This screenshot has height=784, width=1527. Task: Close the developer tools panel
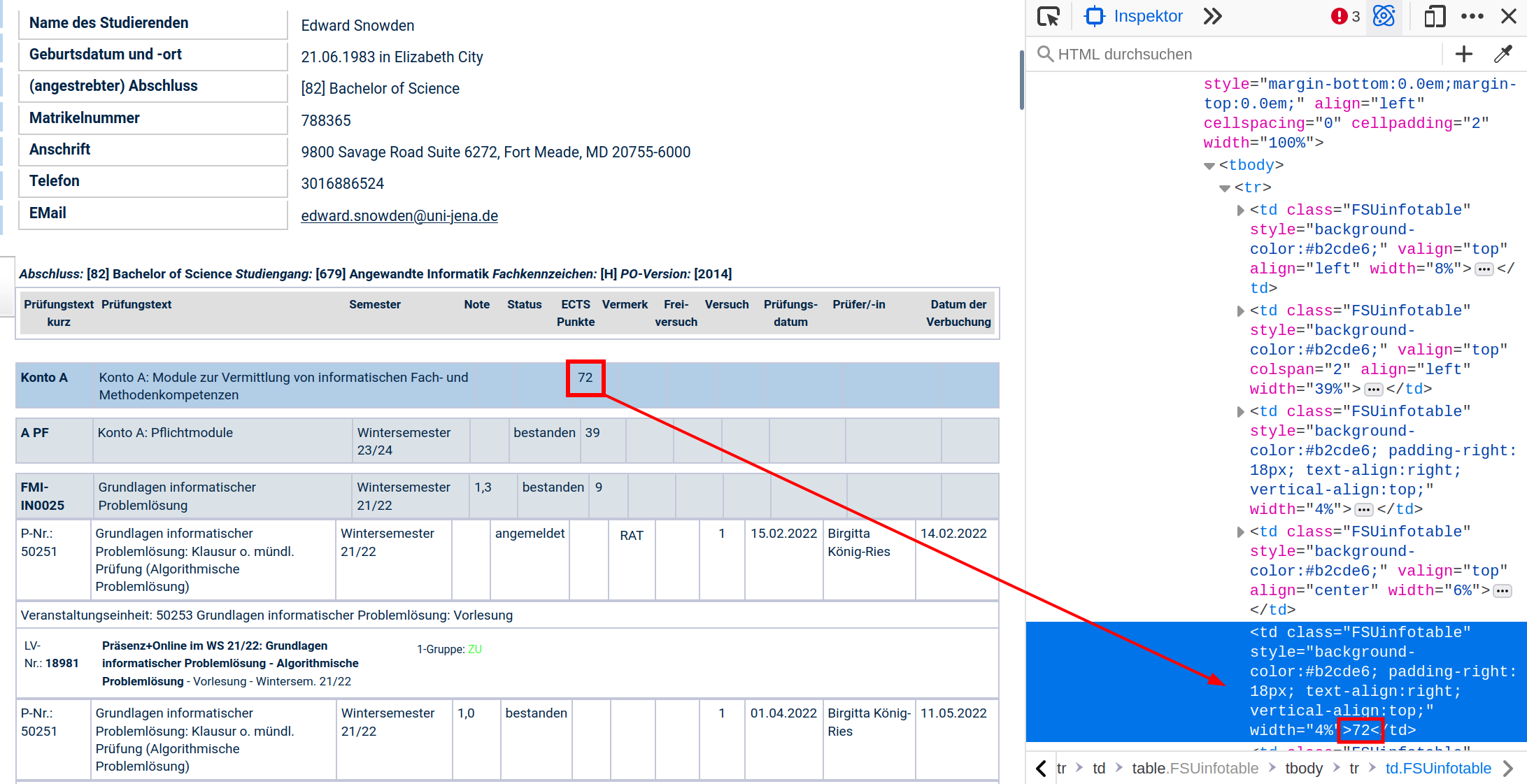tap(1509, 16)
